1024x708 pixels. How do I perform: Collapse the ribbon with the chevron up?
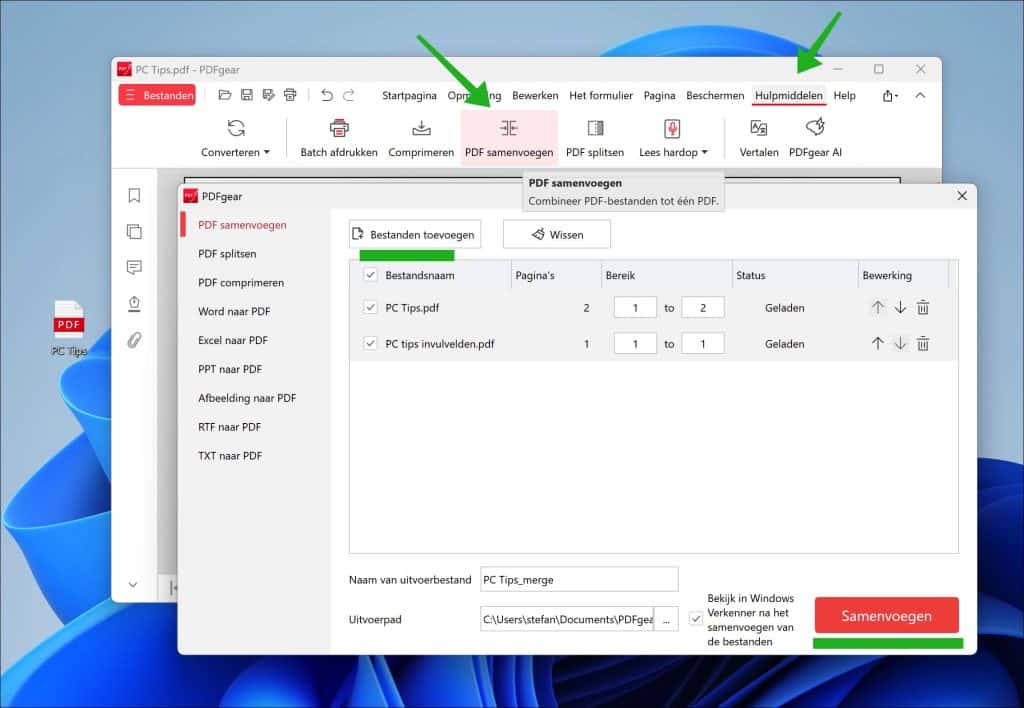pyautogui.click(x=920, y=95)
